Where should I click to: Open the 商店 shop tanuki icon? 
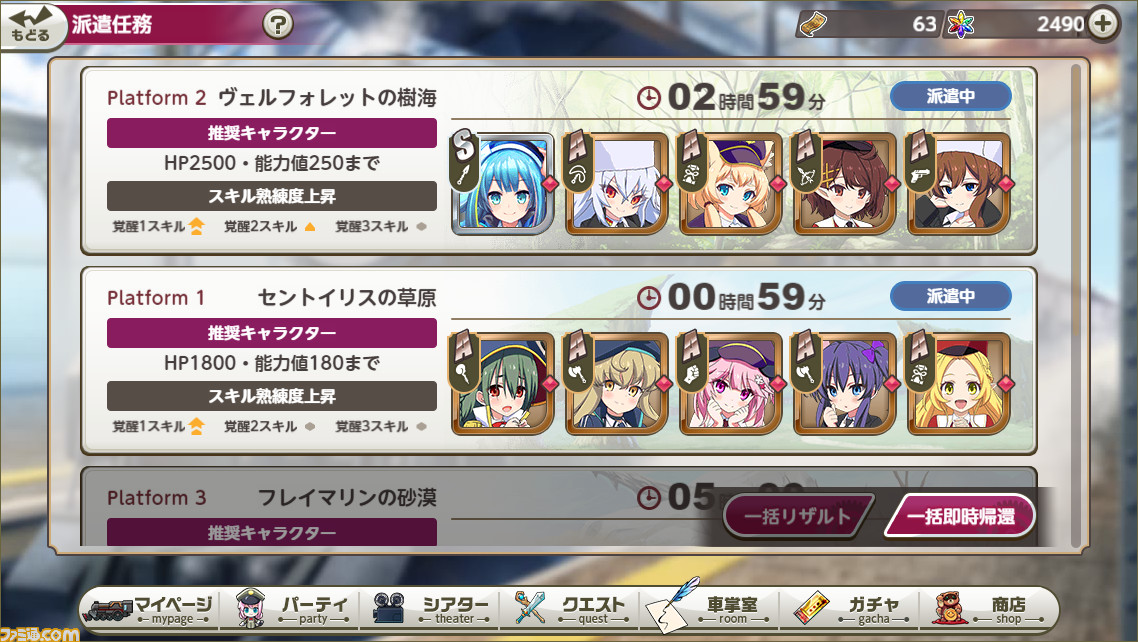[988, 608]
